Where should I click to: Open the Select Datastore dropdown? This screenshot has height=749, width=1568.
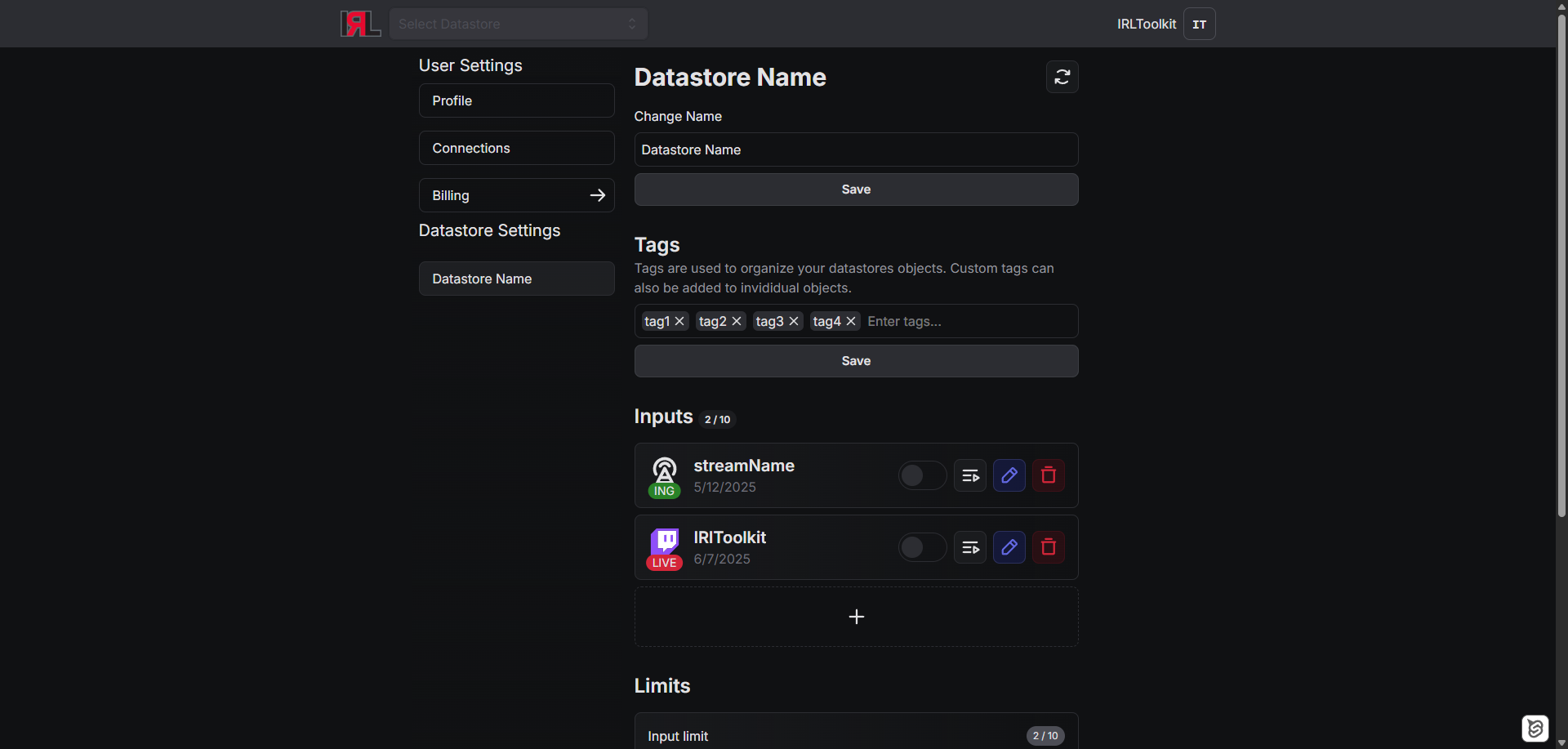pos(518,24)
